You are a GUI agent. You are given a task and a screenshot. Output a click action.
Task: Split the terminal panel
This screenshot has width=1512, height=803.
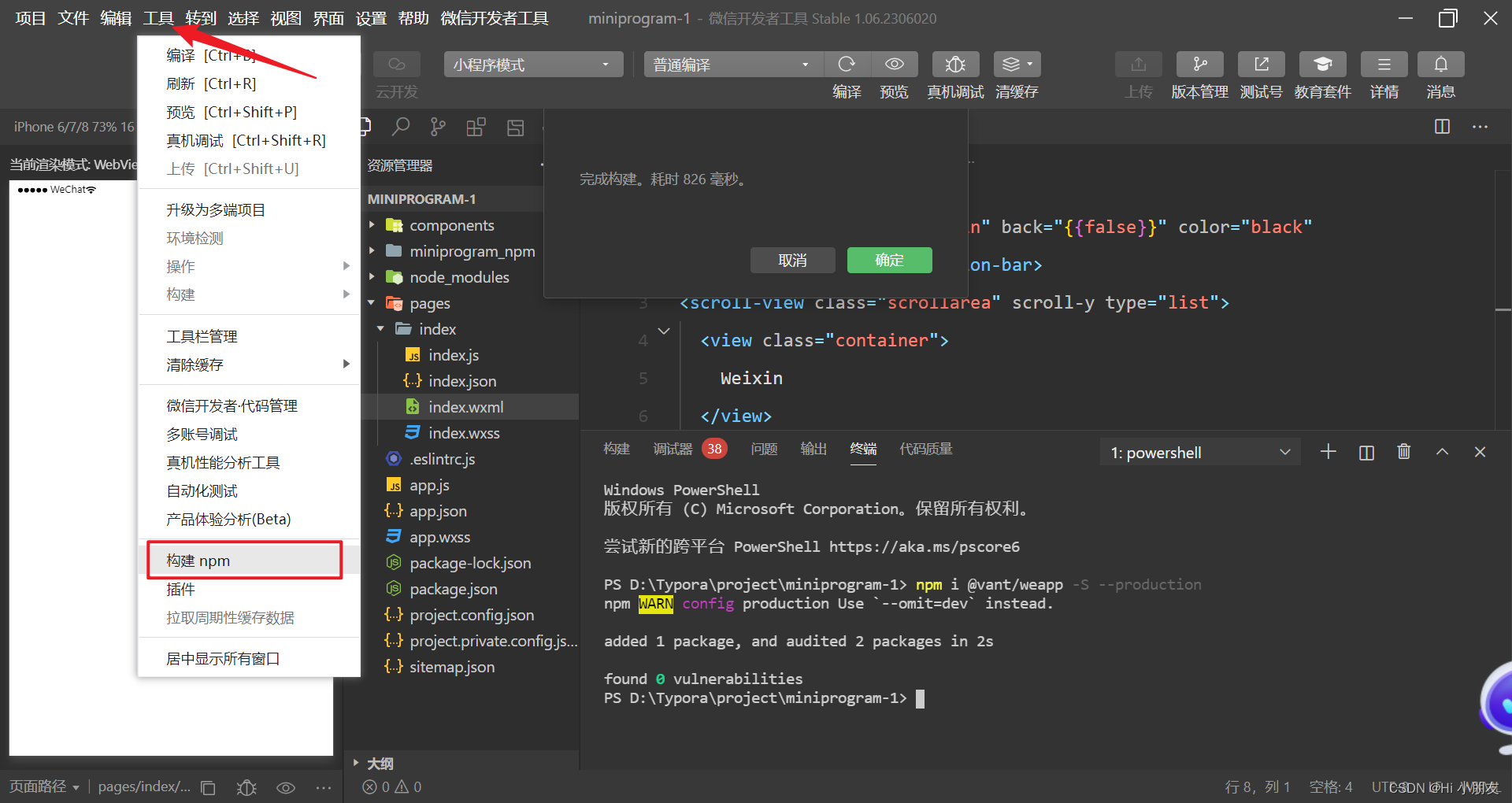tap(1366, 452)
